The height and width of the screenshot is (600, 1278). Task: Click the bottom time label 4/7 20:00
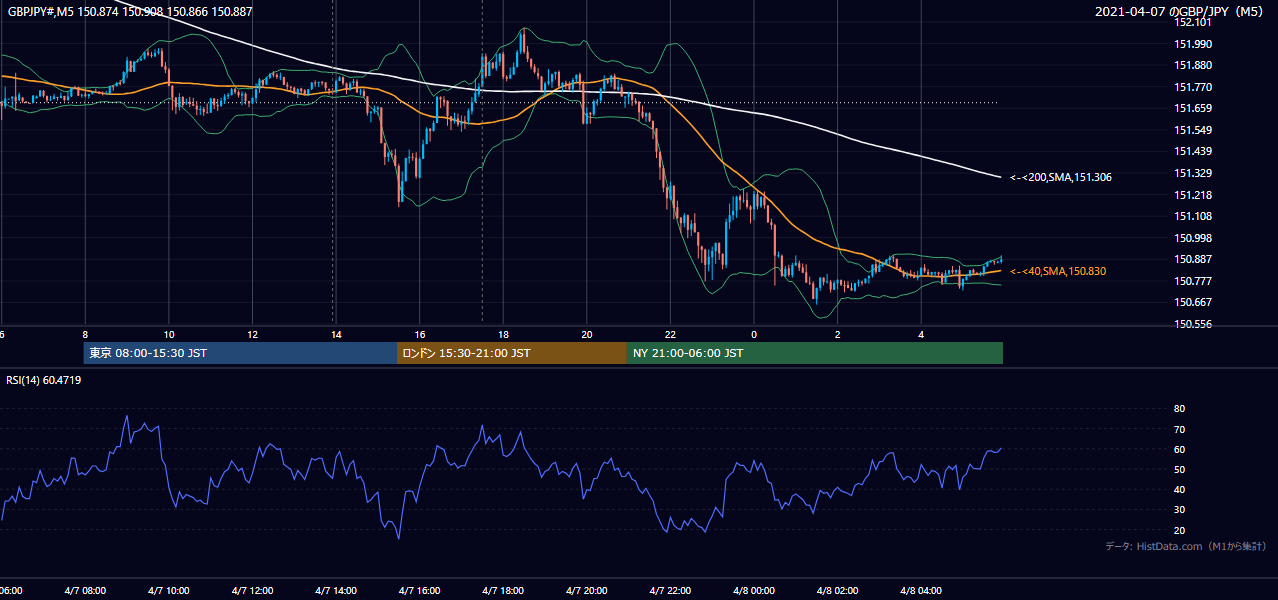click(587, 591)
